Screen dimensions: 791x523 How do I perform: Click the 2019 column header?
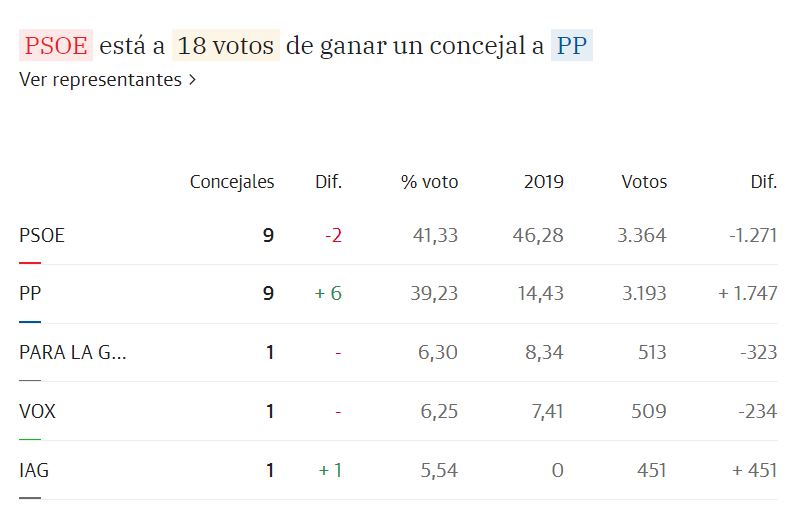click(544, 182)
